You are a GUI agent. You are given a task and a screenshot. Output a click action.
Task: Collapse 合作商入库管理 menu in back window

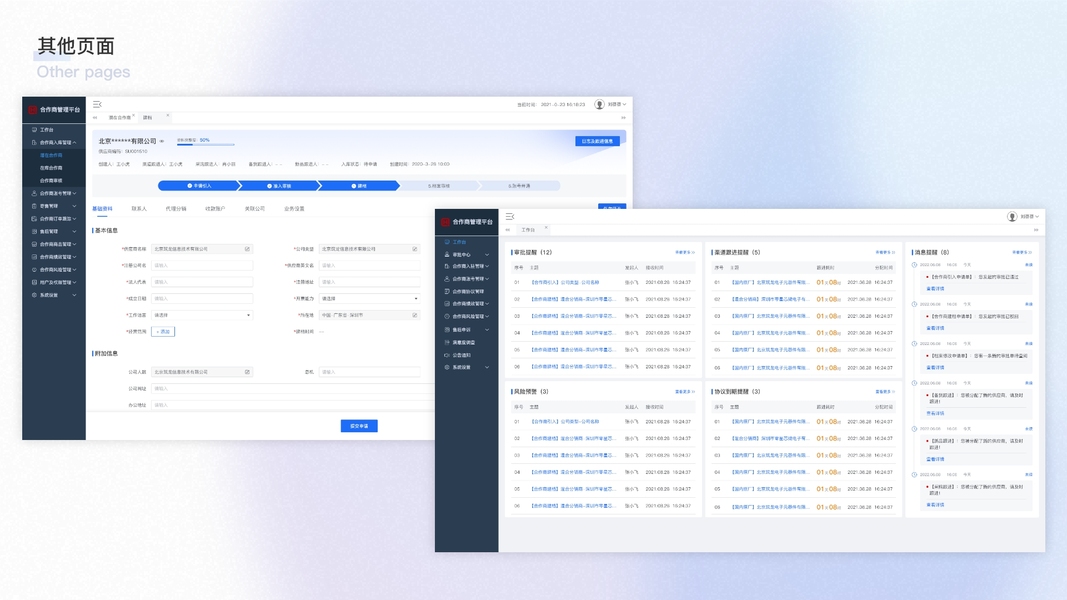[x=74, y=142]
